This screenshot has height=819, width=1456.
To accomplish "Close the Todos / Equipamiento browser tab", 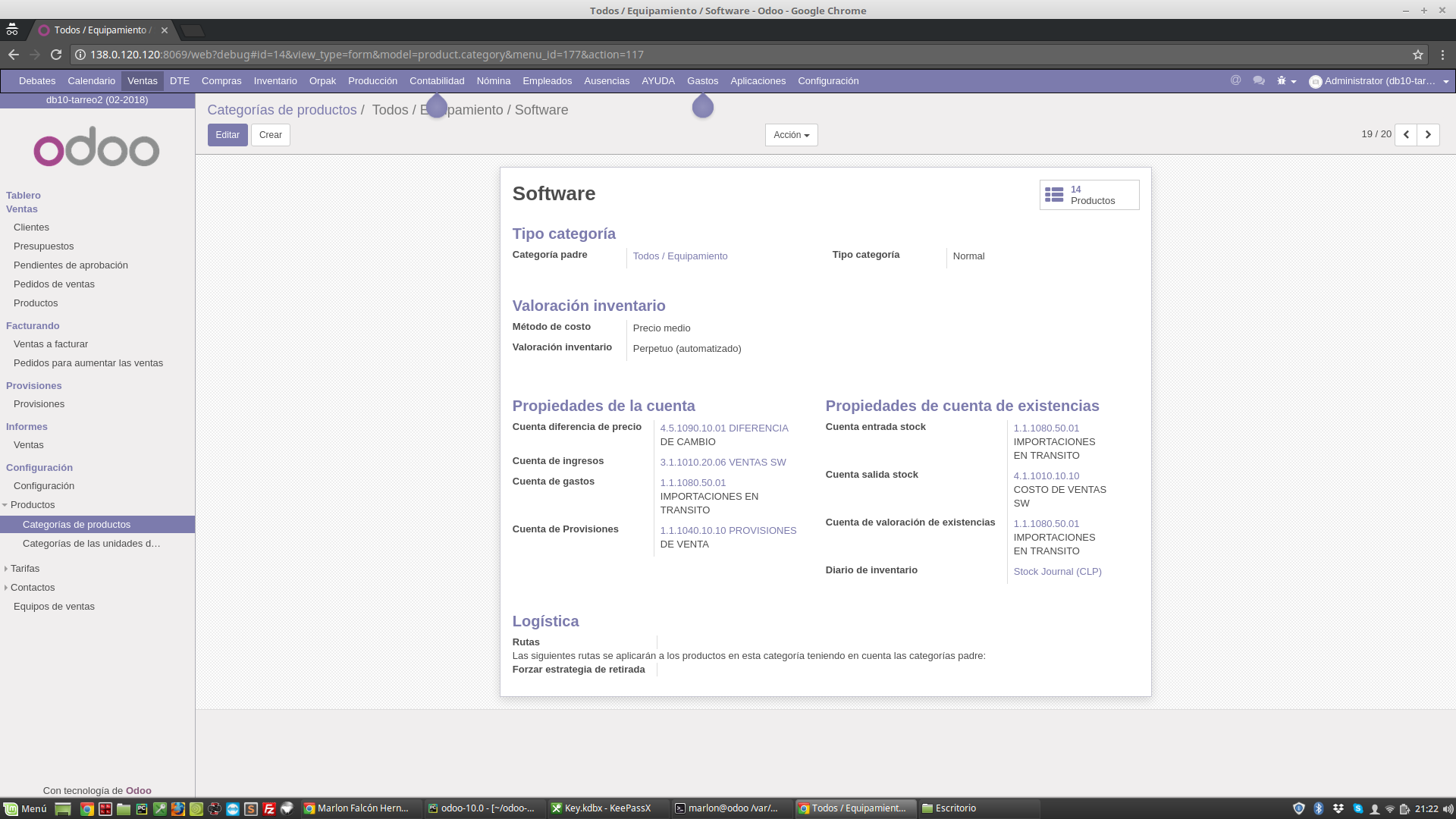I will click(x=165, y=30).
